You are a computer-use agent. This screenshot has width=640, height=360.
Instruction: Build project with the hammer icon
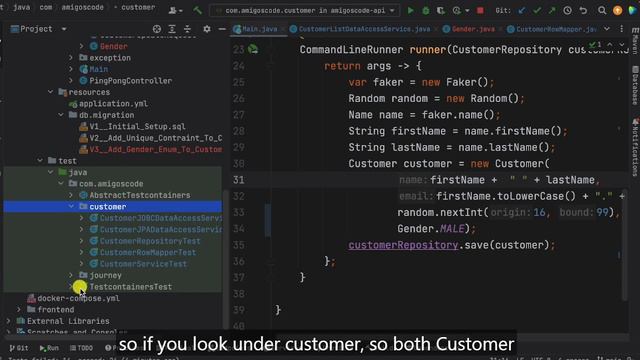point(198,11)
